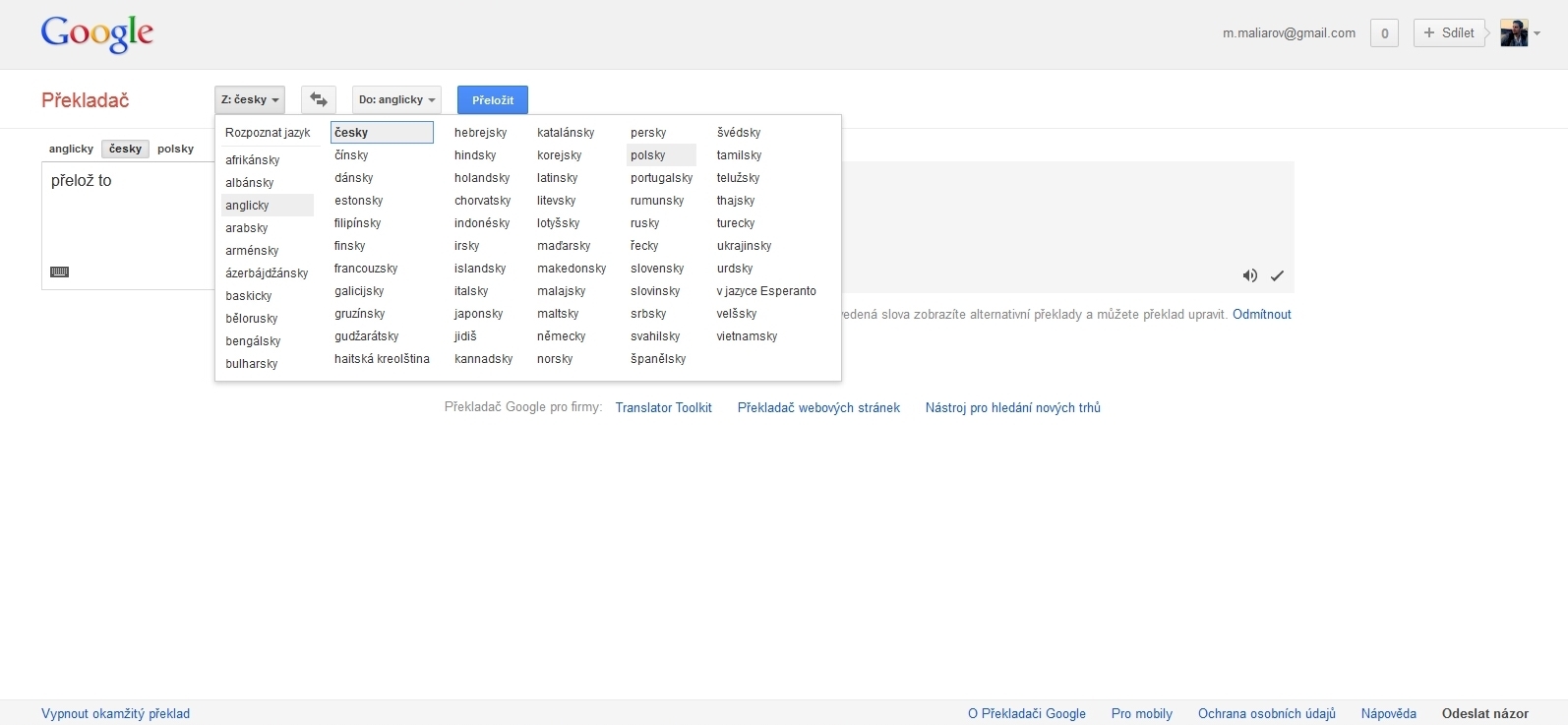Screen dimensions: 1568x725
Task: Choose 'v jazyce Esperanto' from list
Action: pos(766,291)
